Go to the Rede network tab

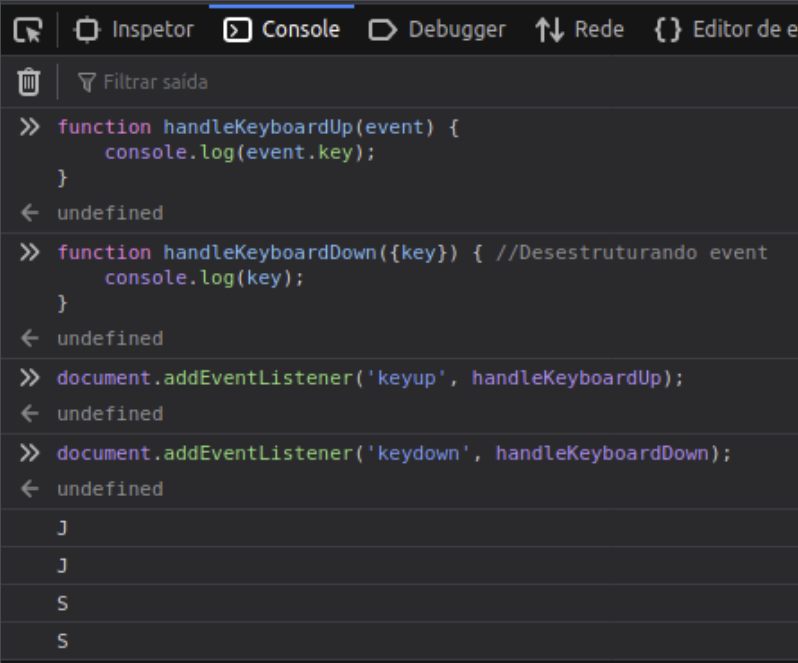click(x=585, y=30)
